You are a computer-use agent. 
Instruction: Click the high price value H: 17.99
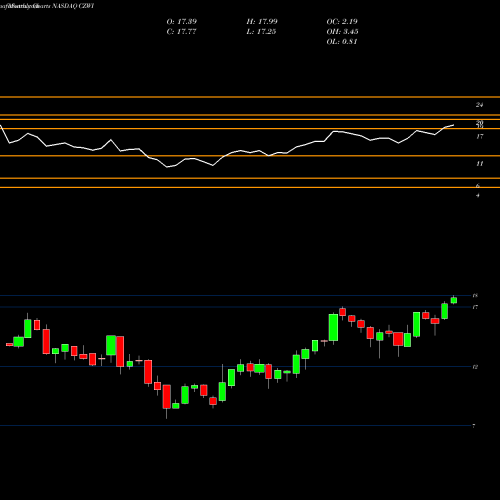(x=262, y=22)
